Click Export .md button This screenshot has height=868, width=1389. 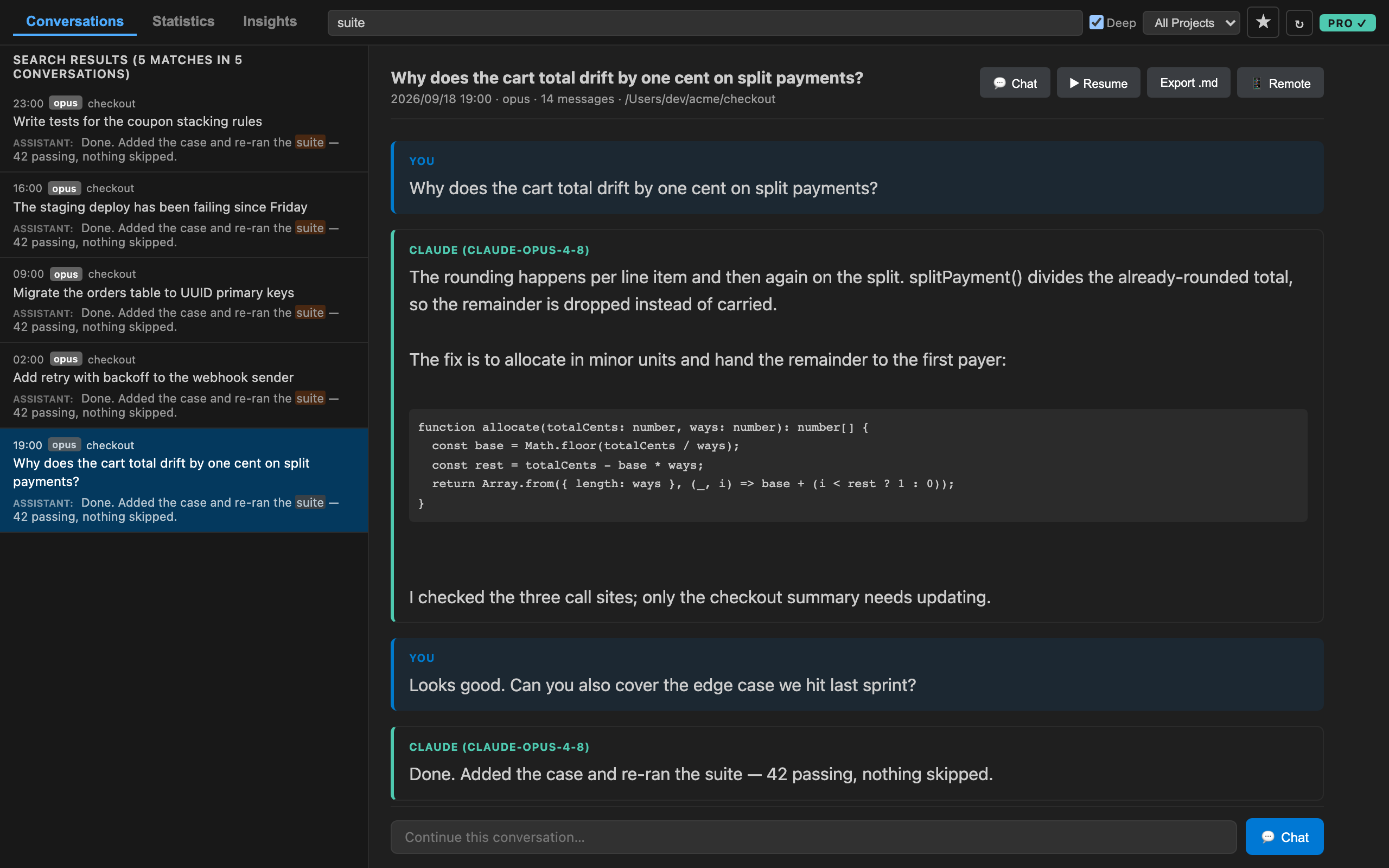tap(1188, 83)
